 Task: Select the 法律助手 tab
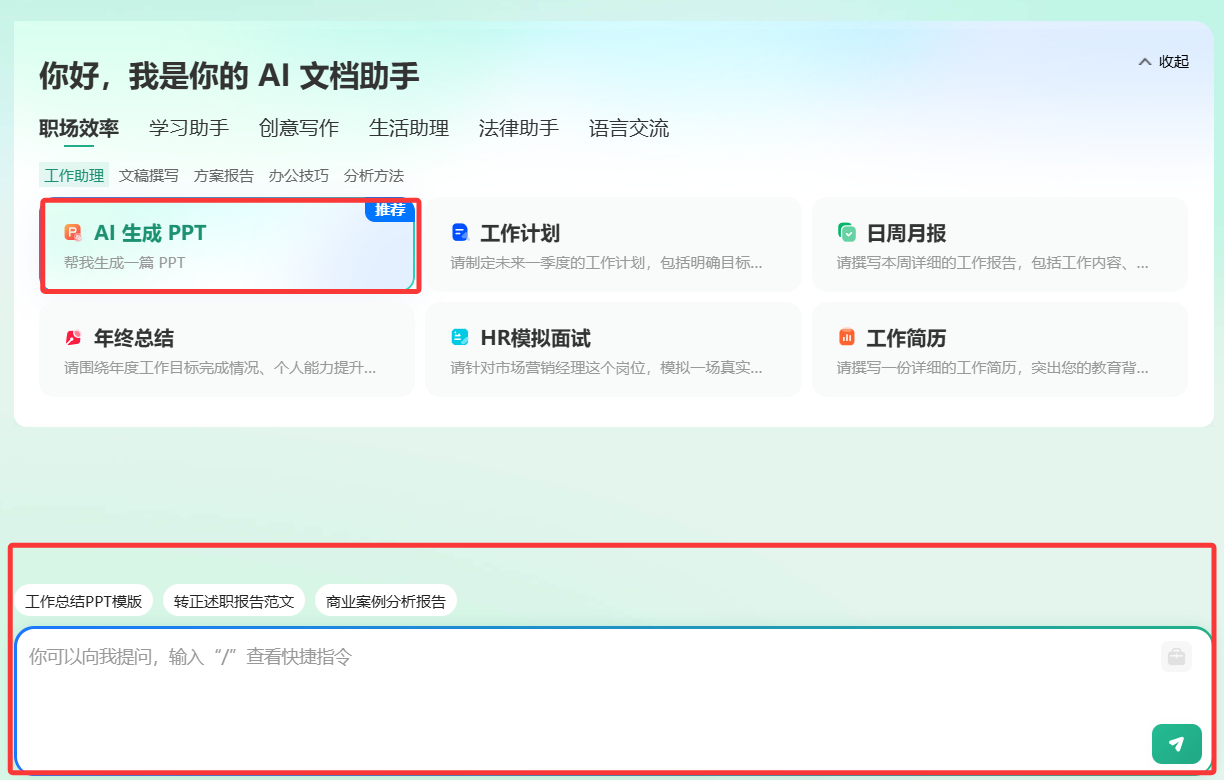click(519, 128)
